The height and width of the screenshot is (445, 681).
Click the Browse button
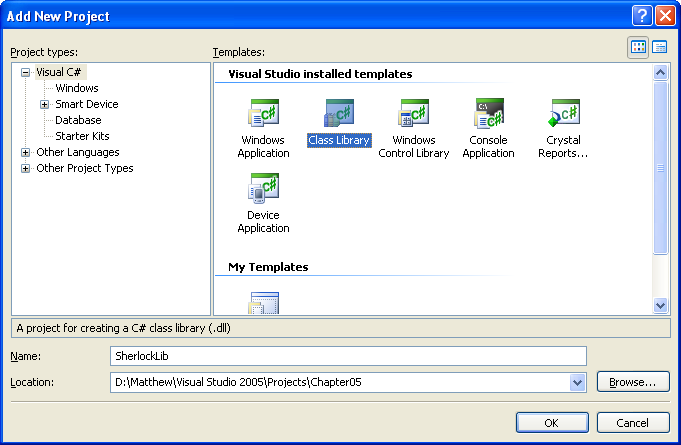coord(632,382)
